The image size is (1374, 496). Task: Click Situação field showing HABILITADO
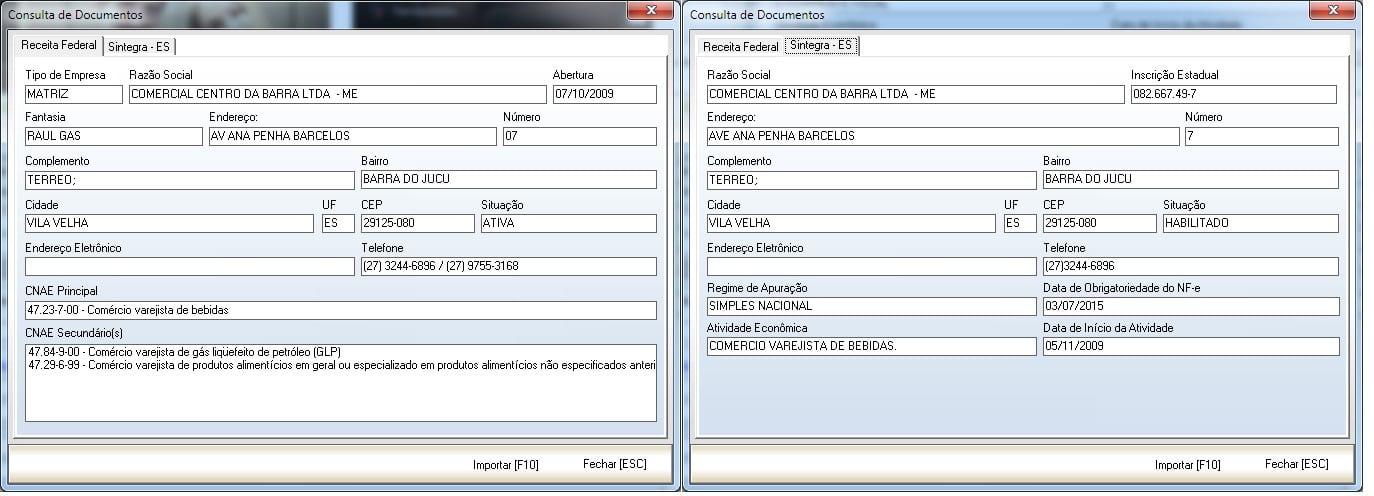coord(1251,223)
